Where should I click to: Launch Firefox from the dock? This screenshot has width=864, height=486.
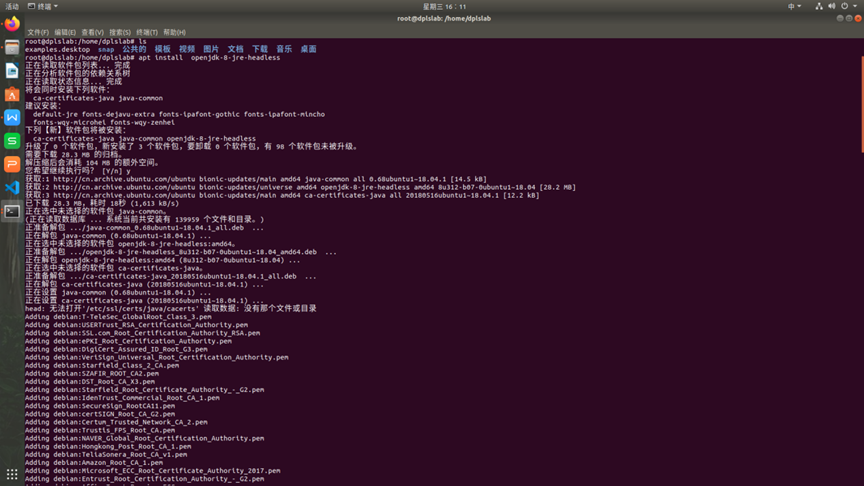(12, 24)
